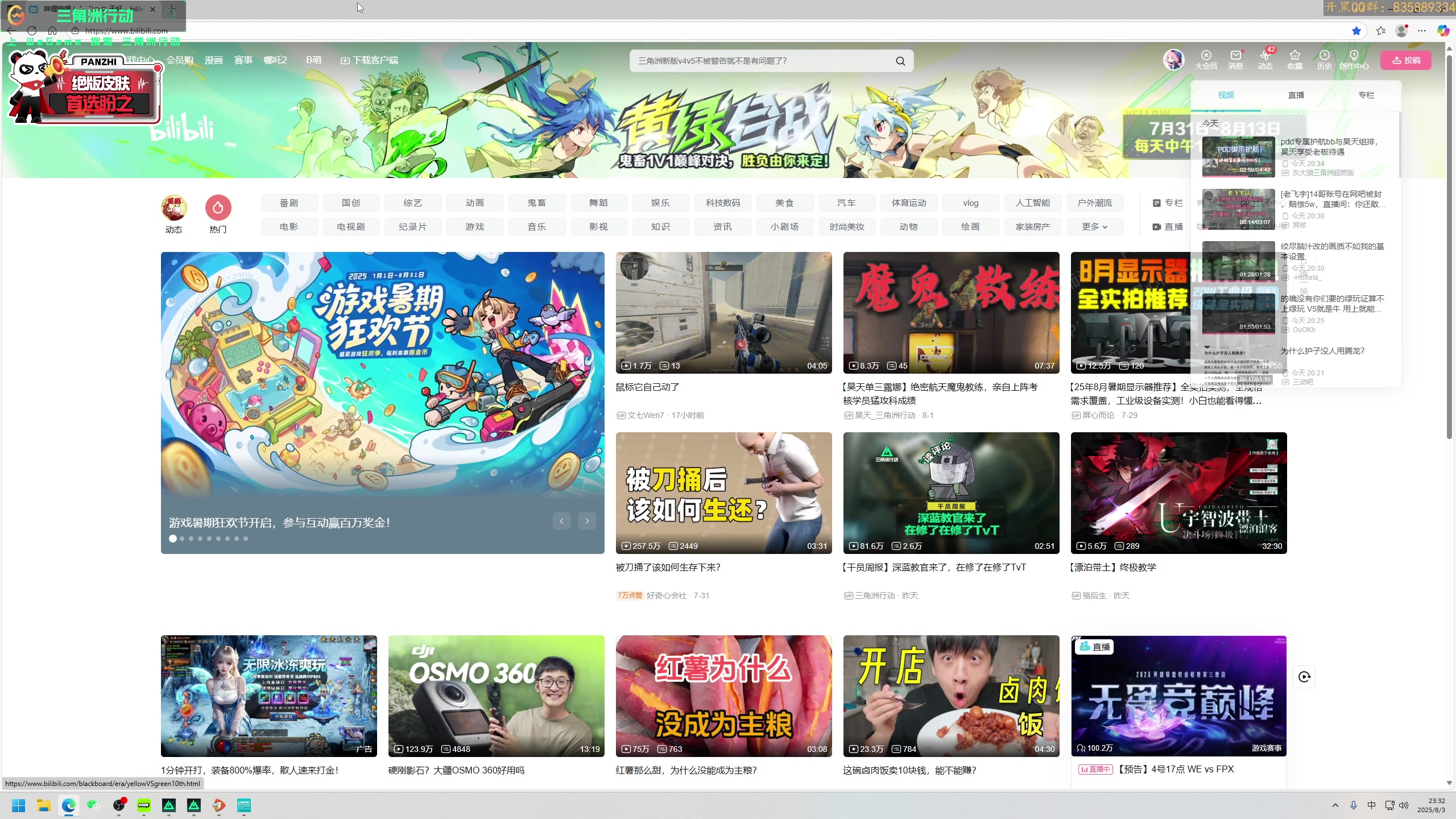This screenshot has width=1456, height=819.
Task: Click the red 热门 flame icon
Action: [x=218, y=208]
